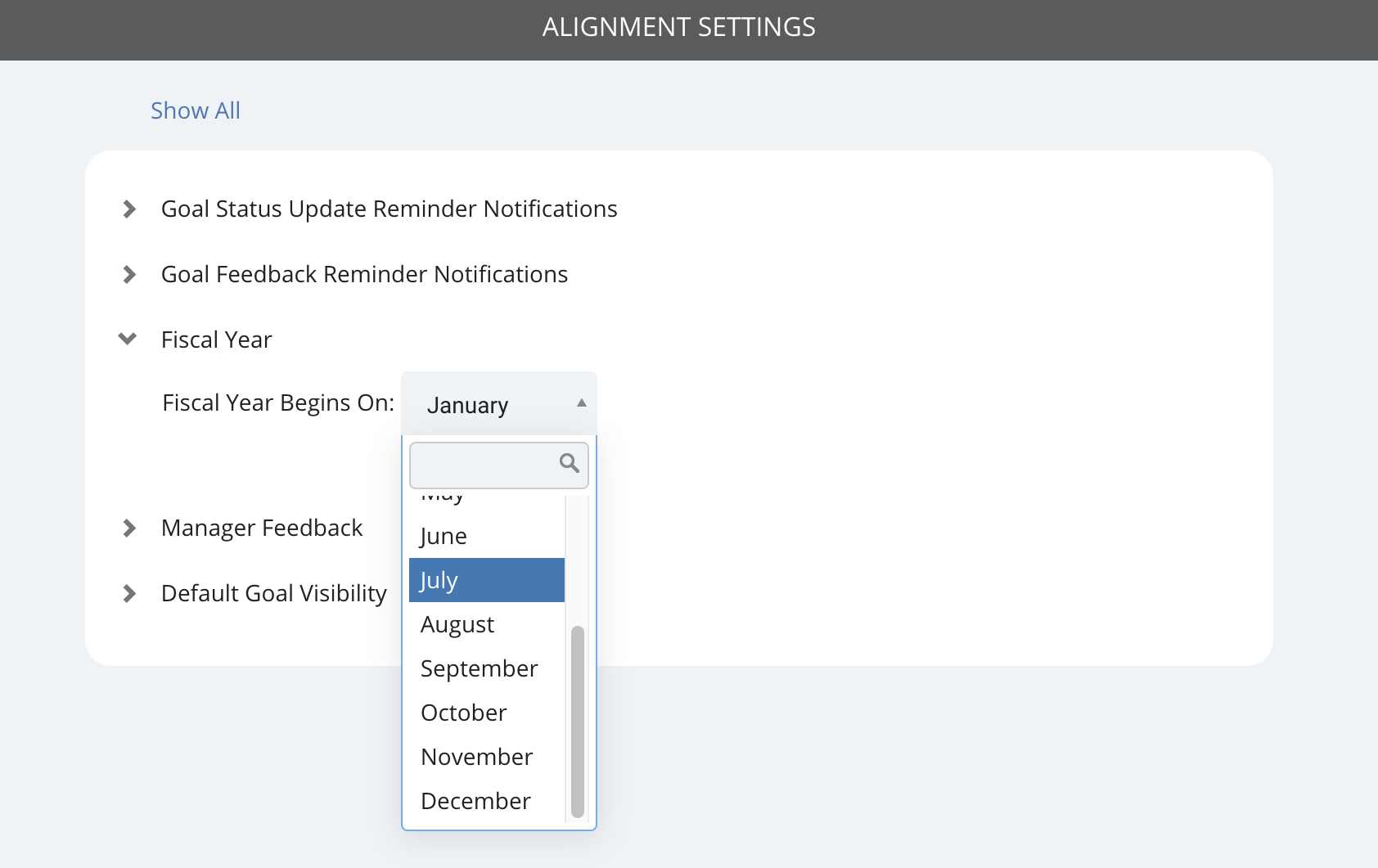The width and height of the screenshot is (1378, 868).
Task: Select October from the month list
Action: tap(487, 713)
